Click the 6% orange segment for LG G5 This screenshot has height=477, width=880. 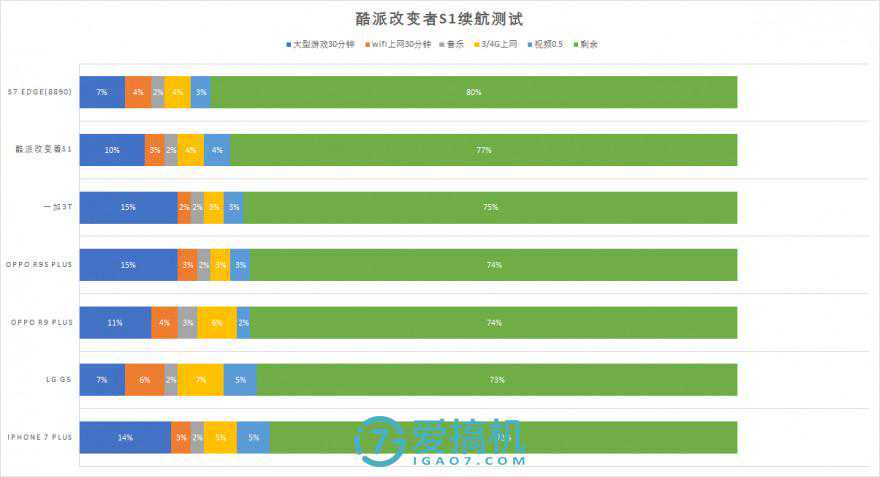pyautogui.click(x=145, y=380)
